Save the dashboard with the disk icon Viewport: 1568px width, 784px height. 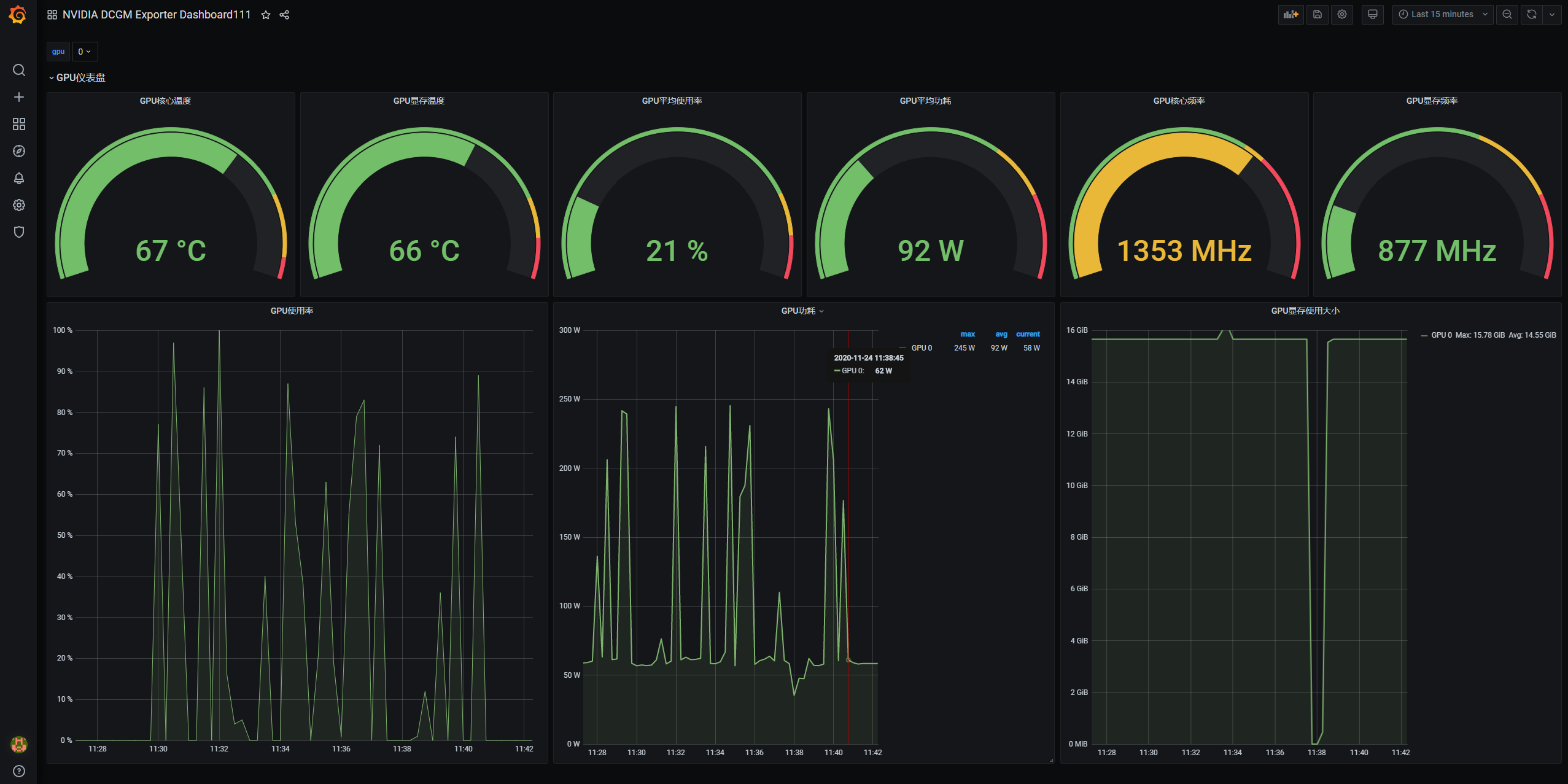pyautogui.click(x=1317, y=14)
